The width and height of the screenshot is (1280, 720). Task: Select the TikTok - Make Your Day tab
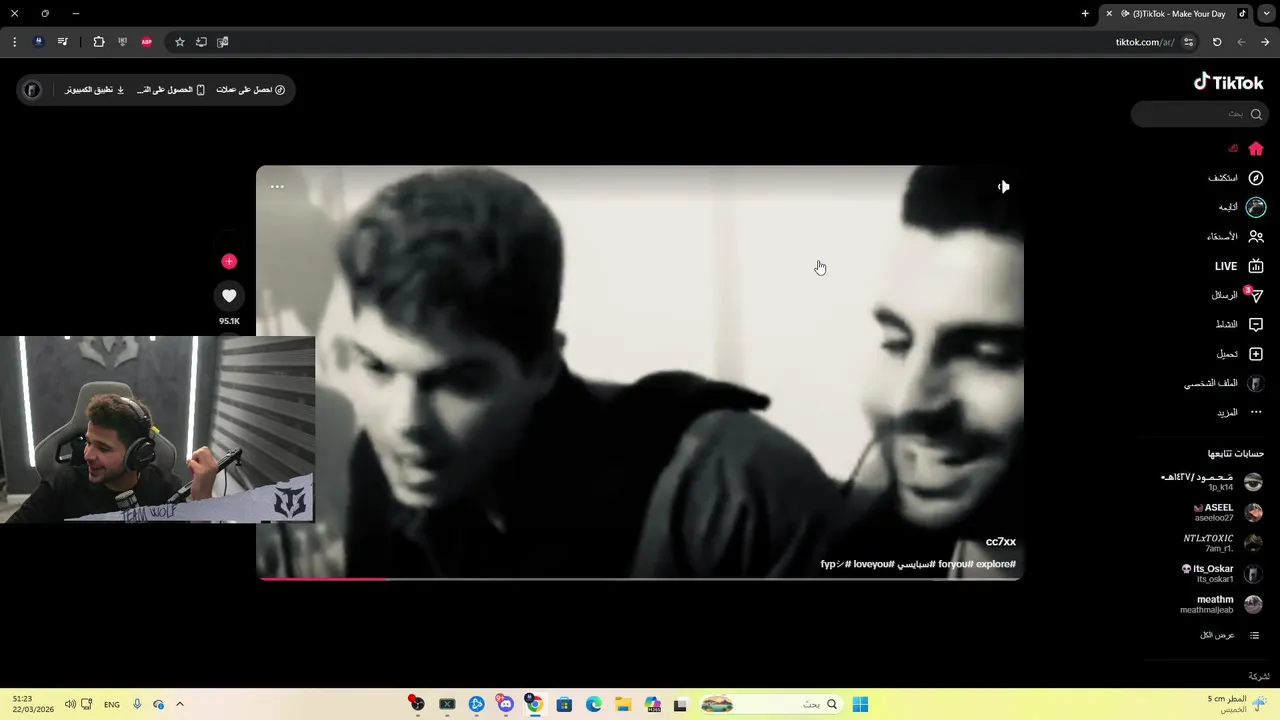click(x=1178, y=14)
